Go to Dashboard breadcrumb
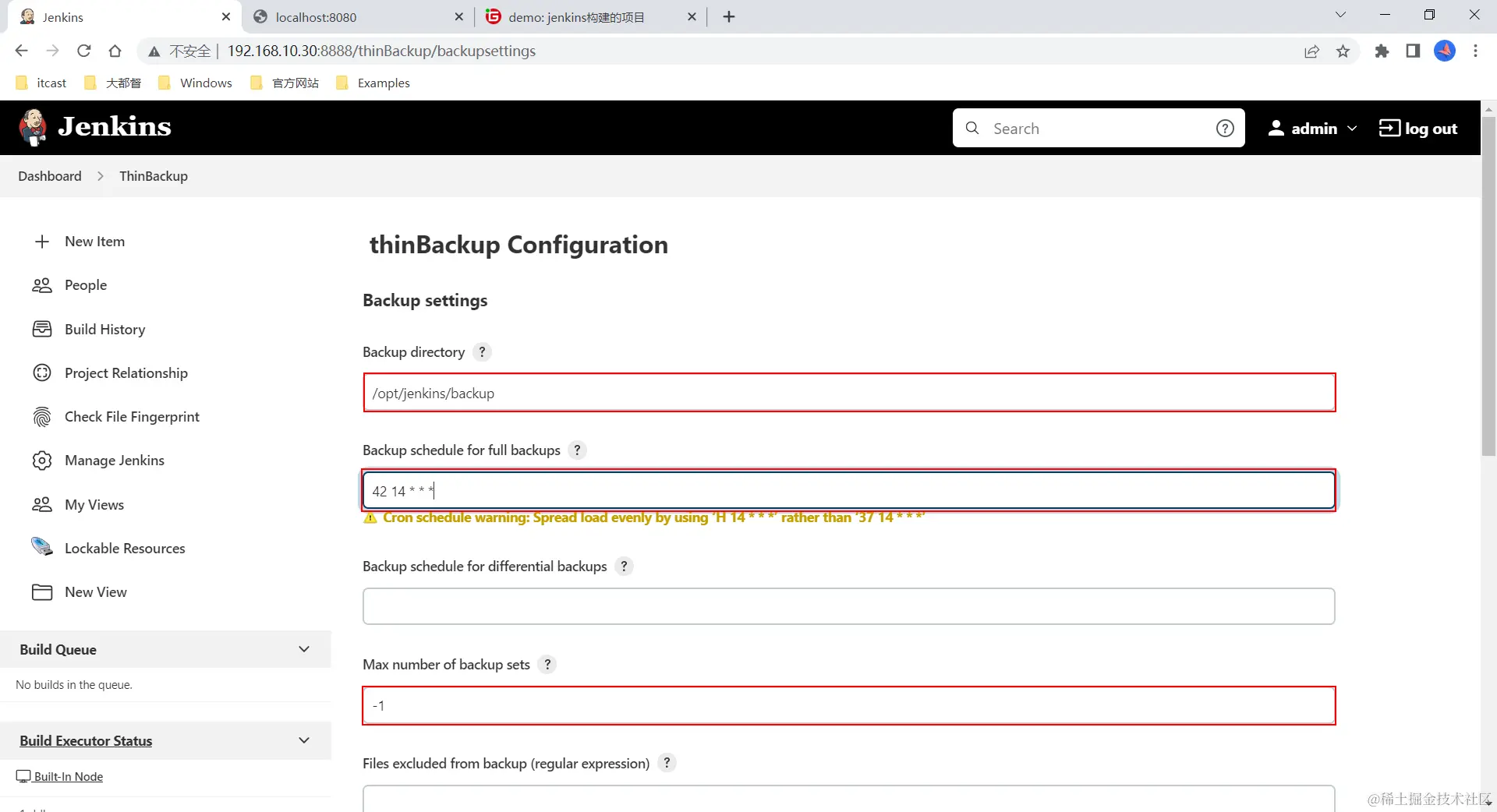The width and height of the screenshot is (1497, 812). click(50, 176)
